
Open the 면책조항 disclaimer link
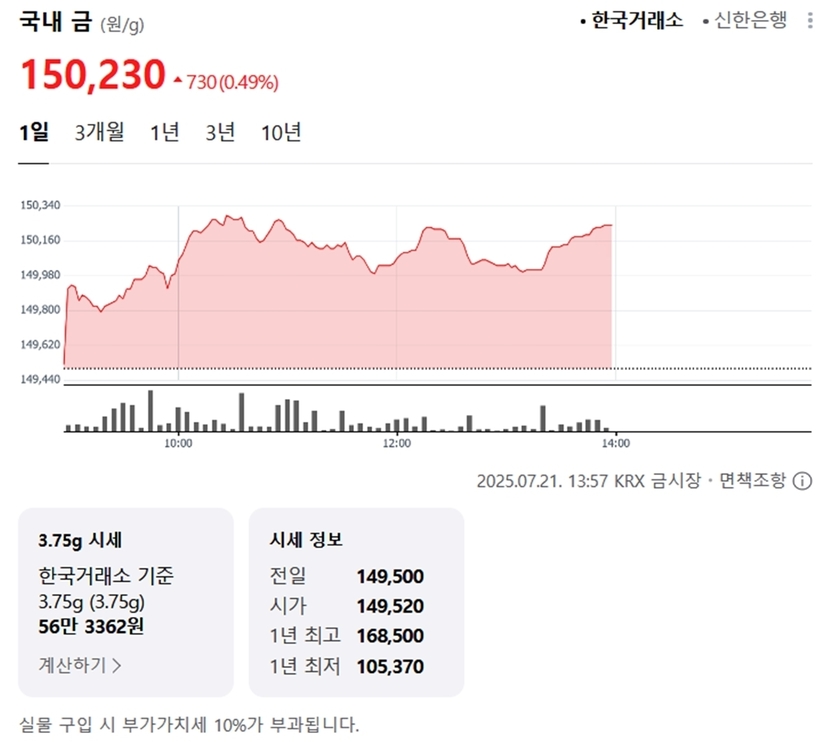[x=752, y=481]
